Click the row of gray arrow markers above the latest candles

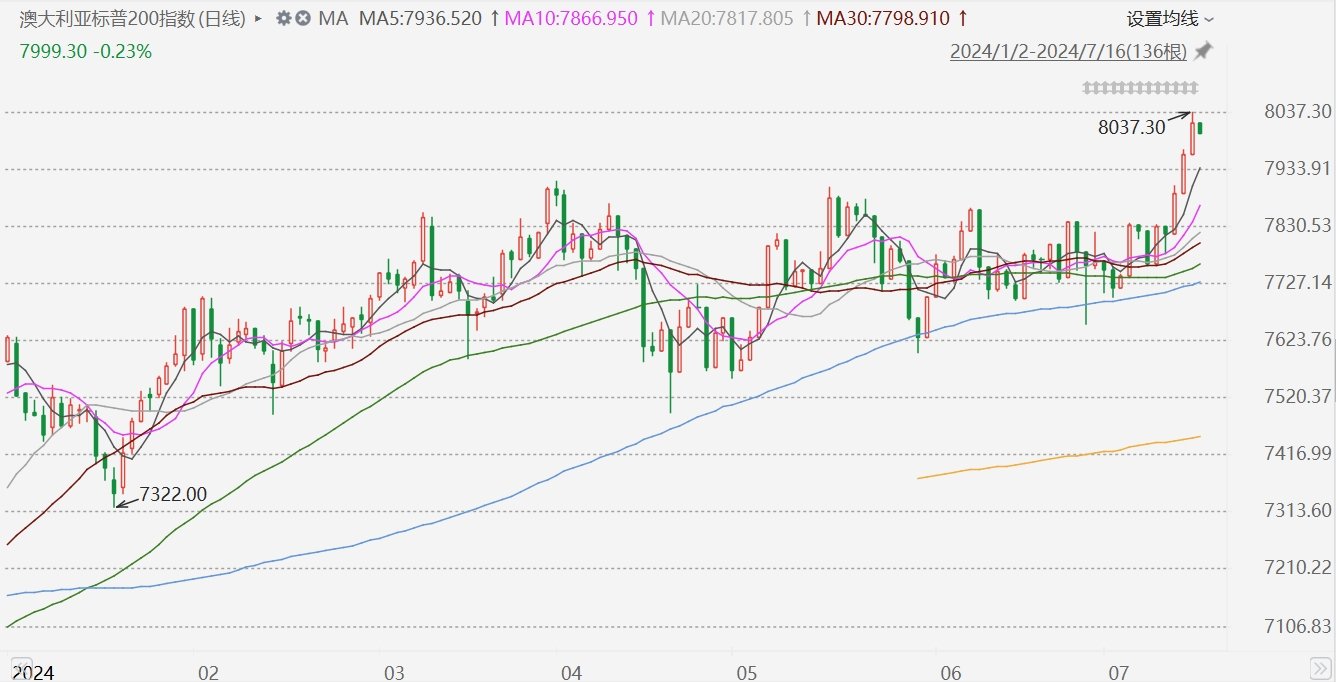(1140, 88)
